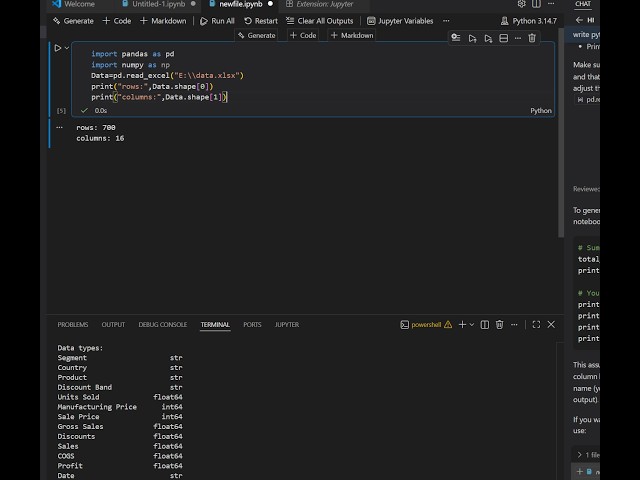Screen dimensions: 640x480
Task: Click Generate in notebook toolbar
Action: 73,21
